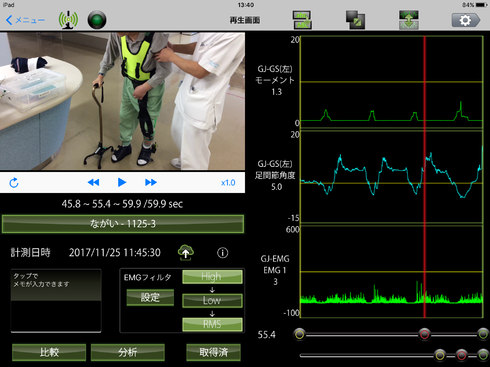Screen dimensions: 490x367
Task: Tap the overlapping squares overlay icon
Action: (355, 20)
